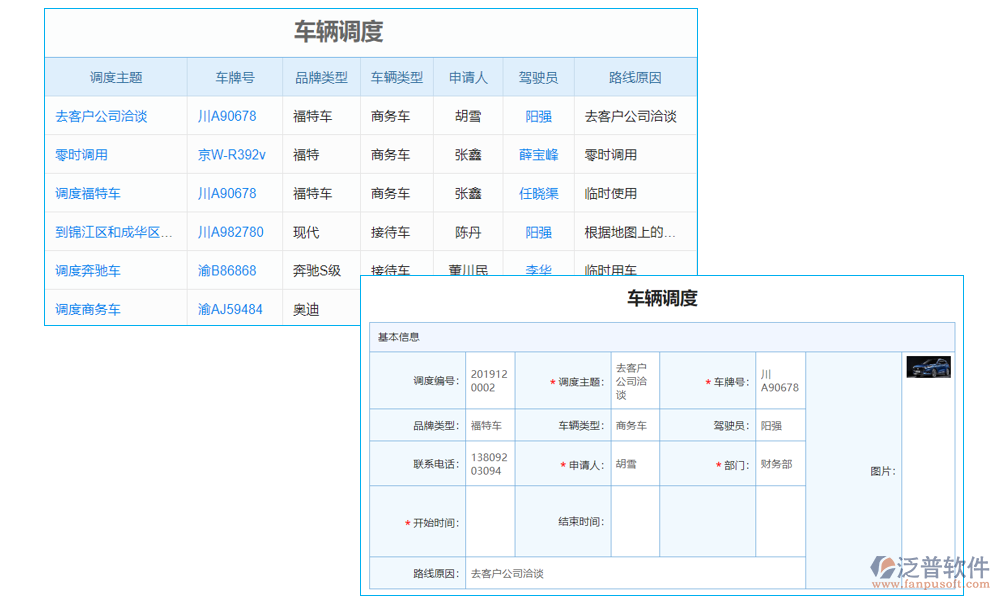View driver 任晓渠 details
Screen dimensions: 1000x600
click(539, 193)
